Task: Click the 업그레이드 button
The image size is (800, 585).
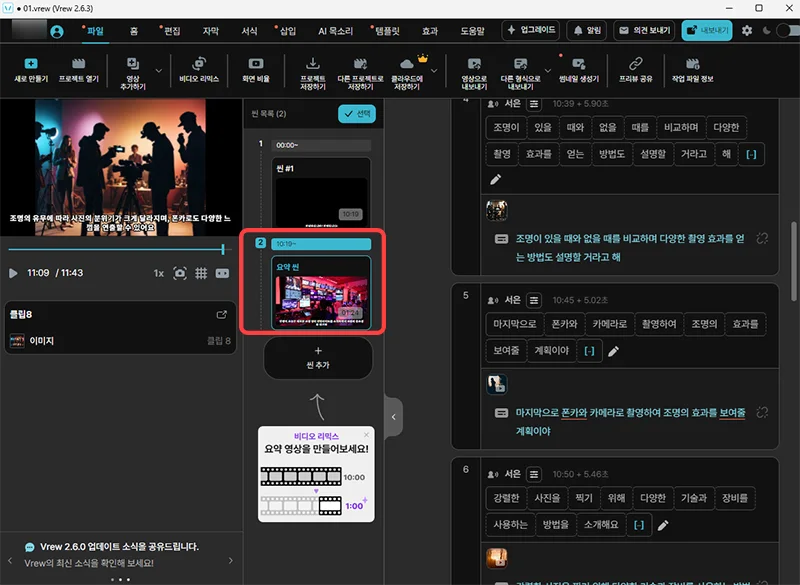Action: pyautogui.click(x=531, y=31)
